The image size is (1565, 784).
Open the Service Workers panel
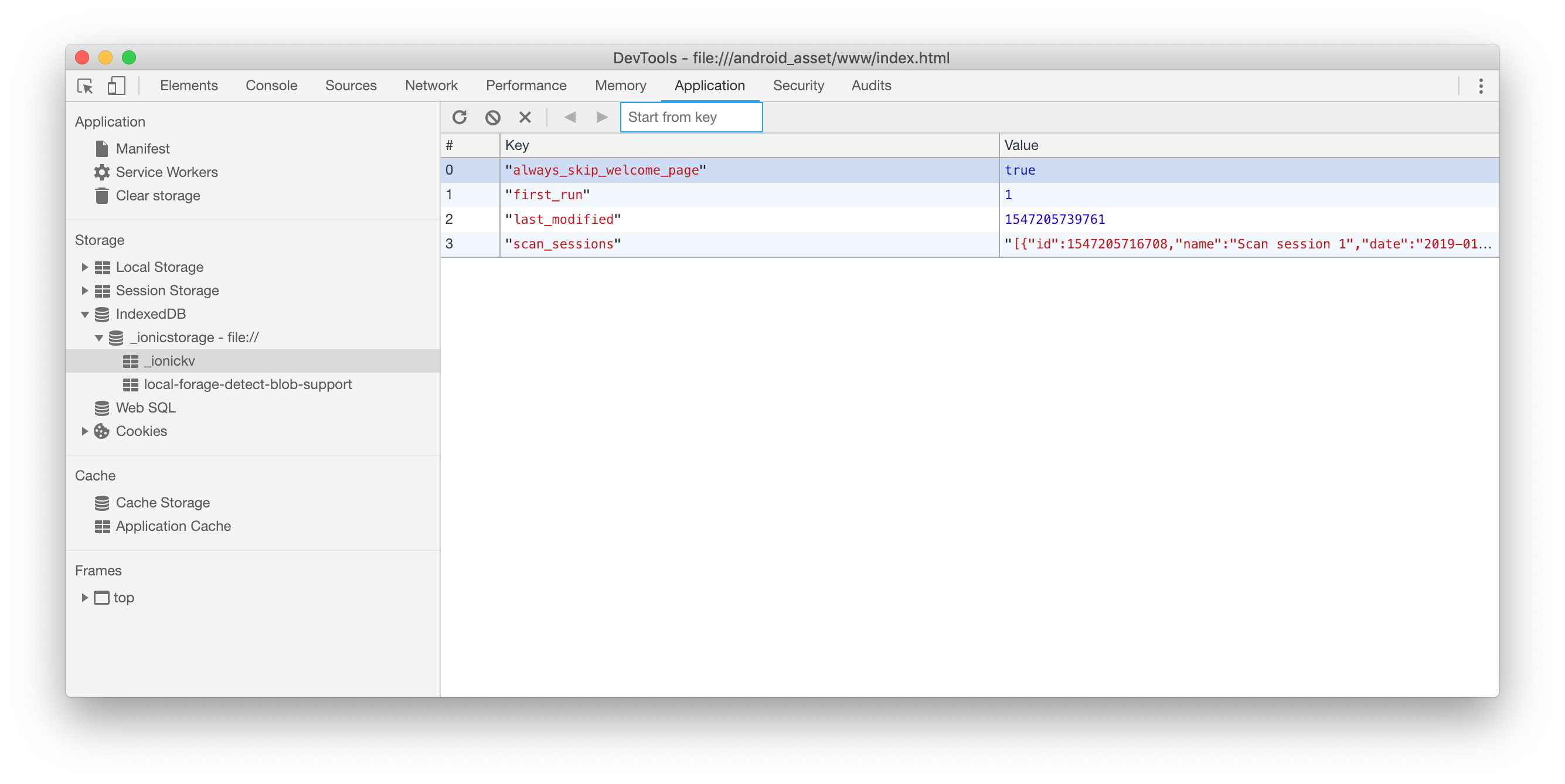167,172
